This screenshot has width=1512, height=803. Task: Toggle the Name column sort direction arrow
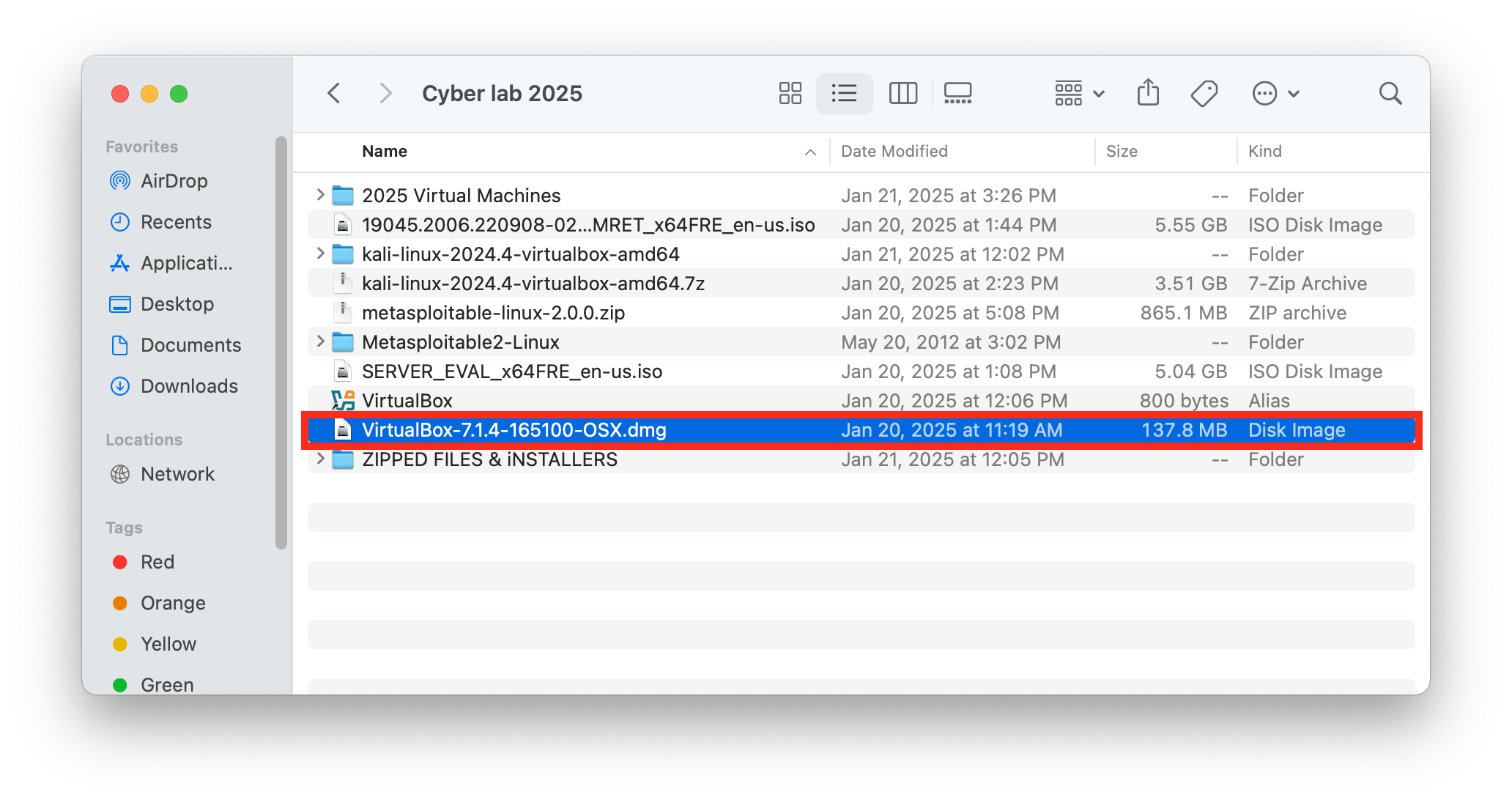tap(809, 152)
